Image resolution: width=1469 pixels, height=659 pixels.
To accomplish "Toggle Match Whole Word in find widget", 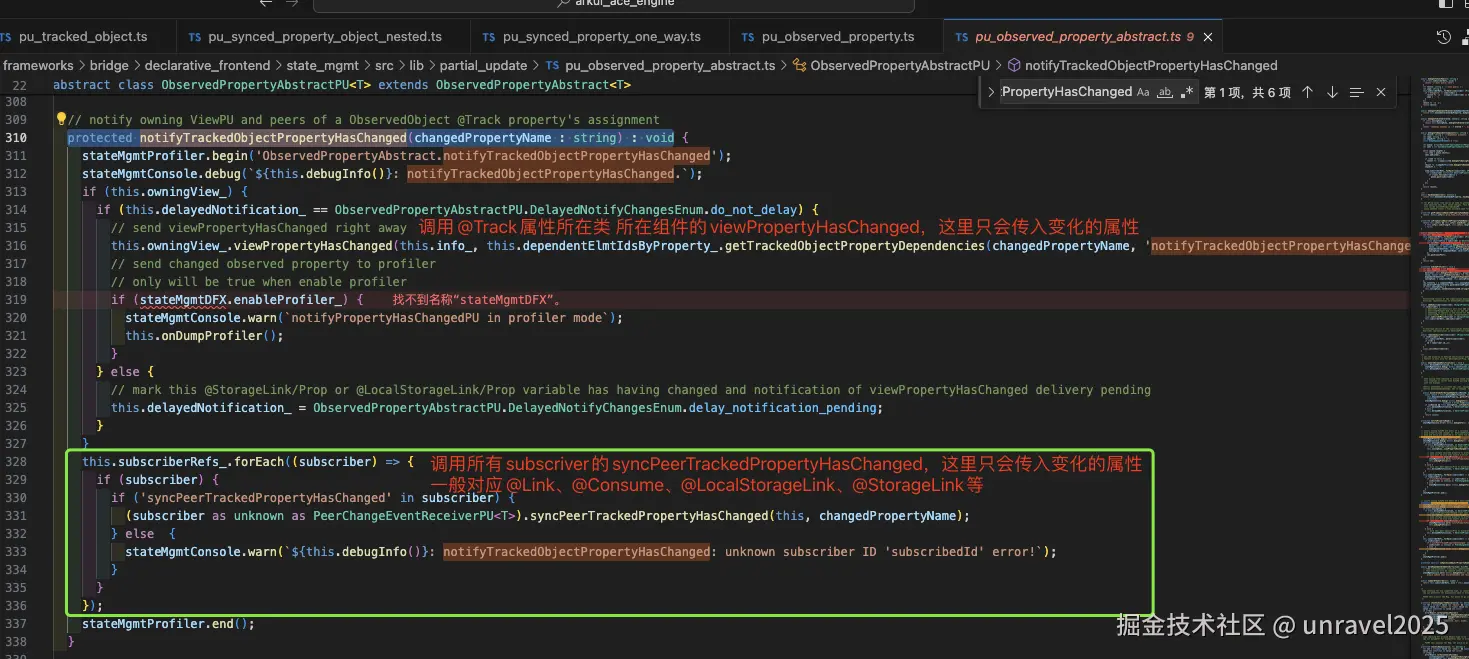I will coord(1165,92).
